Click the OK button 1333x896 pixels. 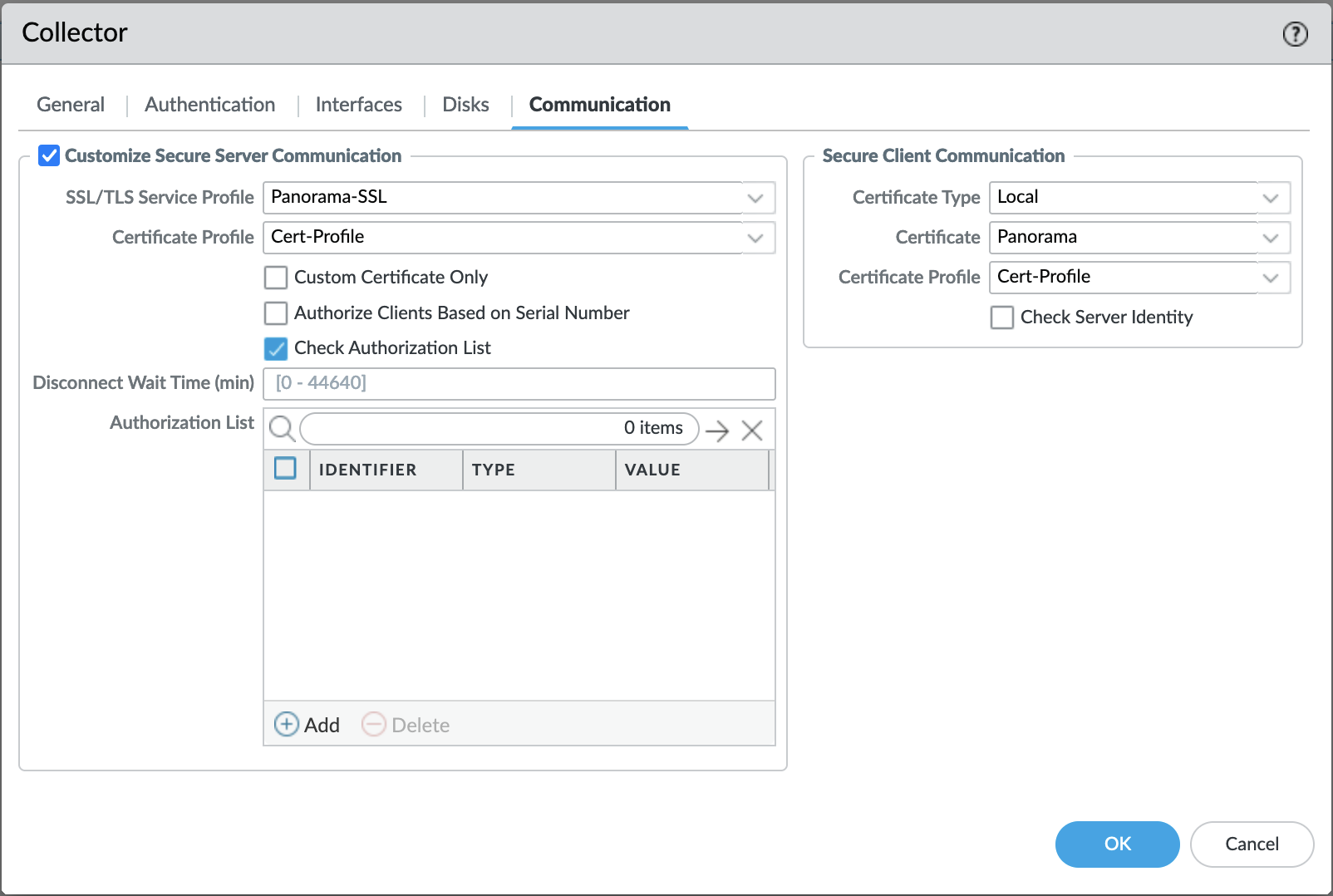[x=1116, y=844]
